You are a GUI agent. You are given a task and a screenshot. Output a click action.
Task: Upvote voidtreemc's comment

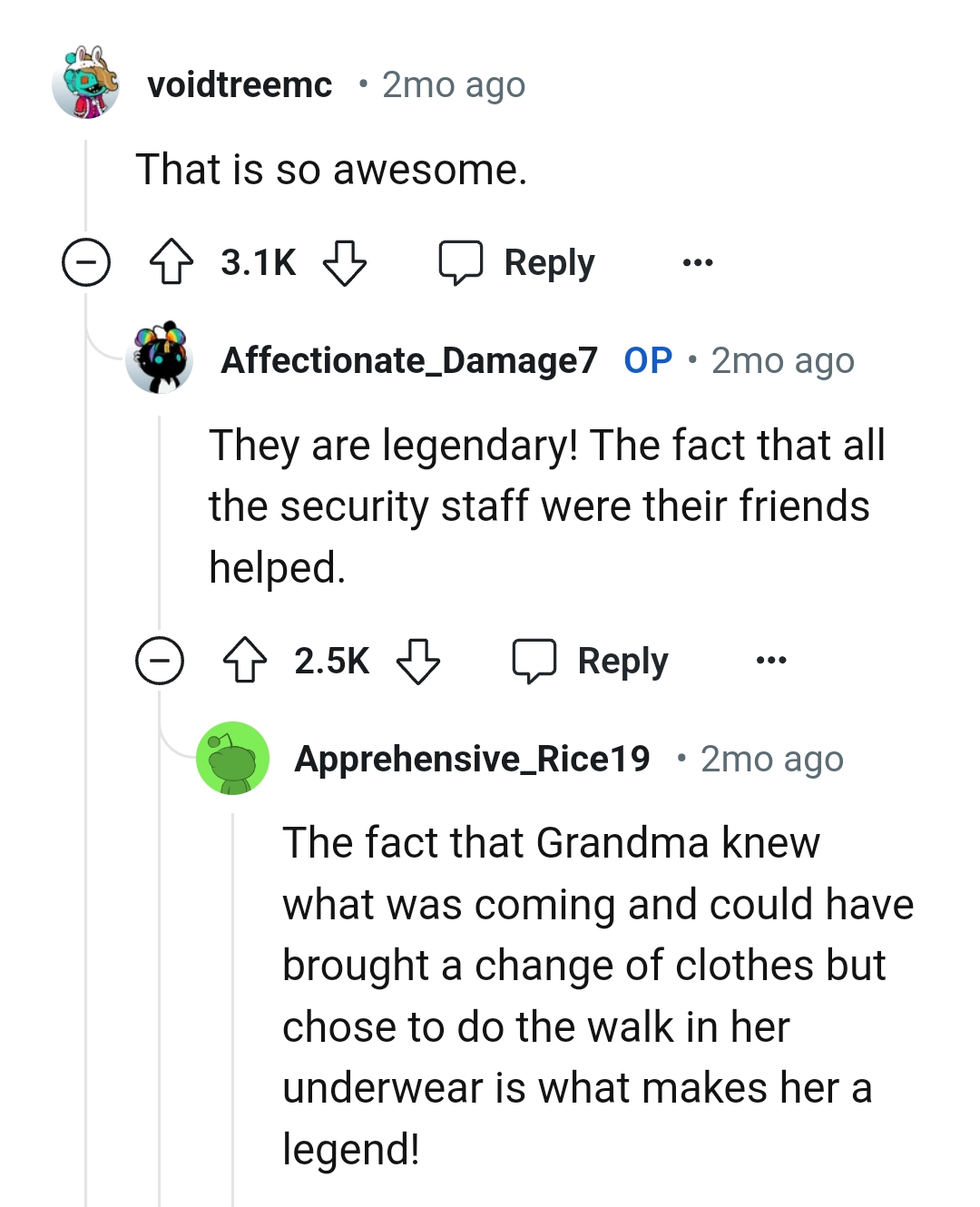tap(172, 263)
